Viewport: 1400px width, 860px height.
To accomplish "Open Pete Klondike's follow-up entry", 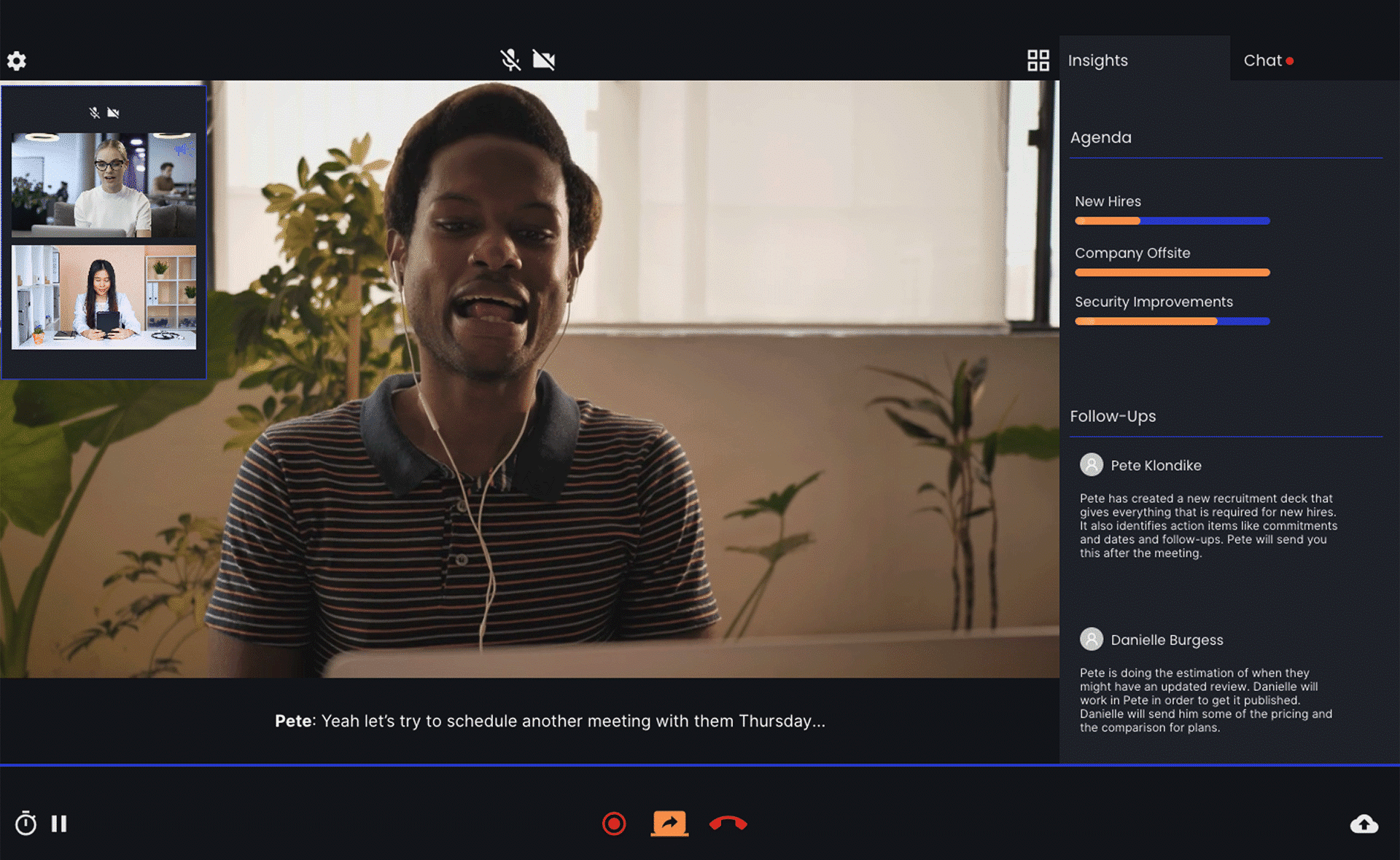I will (x=1156, y=466).
